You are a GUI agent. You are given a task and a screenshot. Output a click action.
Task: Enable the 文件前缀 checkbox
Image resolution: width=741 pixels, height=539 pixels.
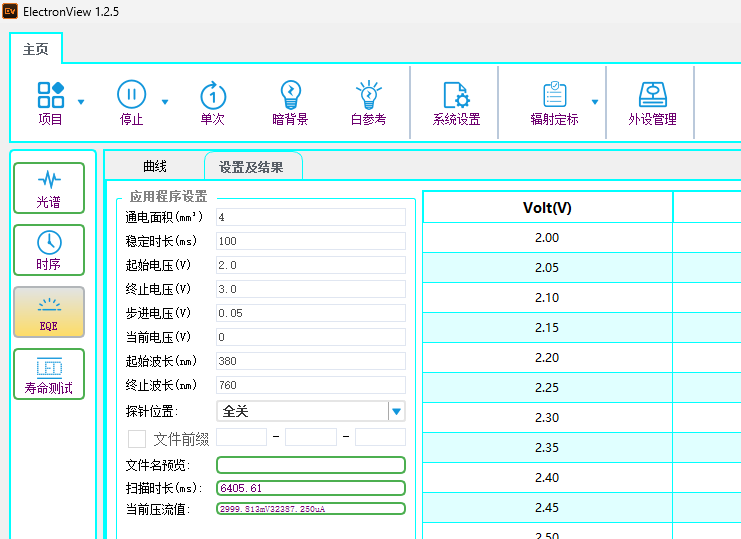137,439
